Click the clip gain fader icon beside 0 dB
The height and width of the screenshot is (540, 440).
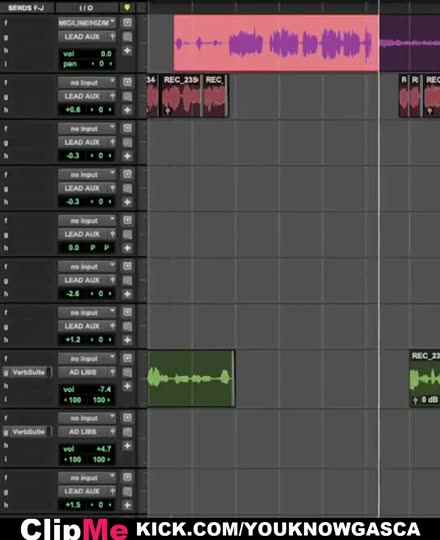416,400
